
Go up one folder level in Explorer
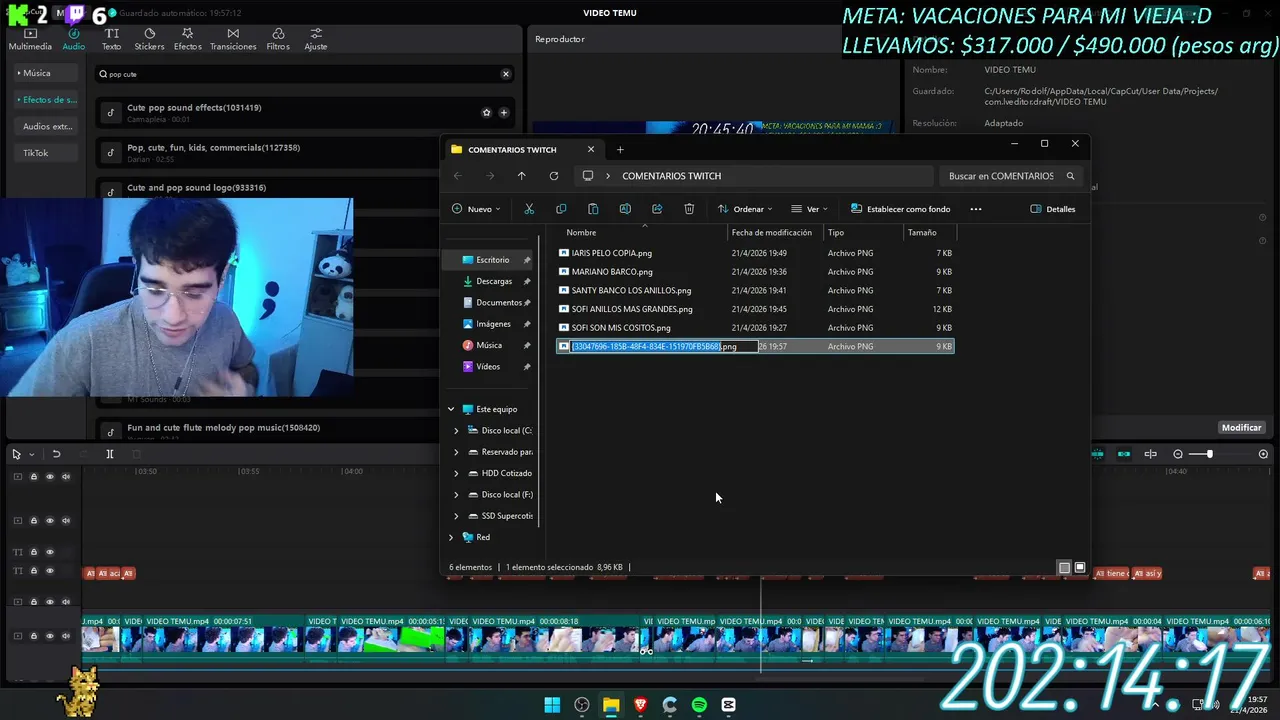click(x=521, y=176)
